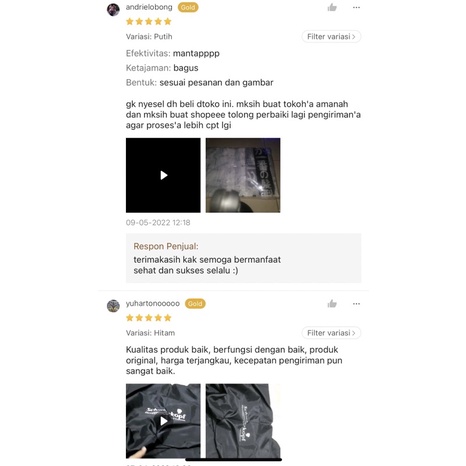Click the 09-05-2022 12:18 review timestamp
466x466 pixels.
pos(158,223)
